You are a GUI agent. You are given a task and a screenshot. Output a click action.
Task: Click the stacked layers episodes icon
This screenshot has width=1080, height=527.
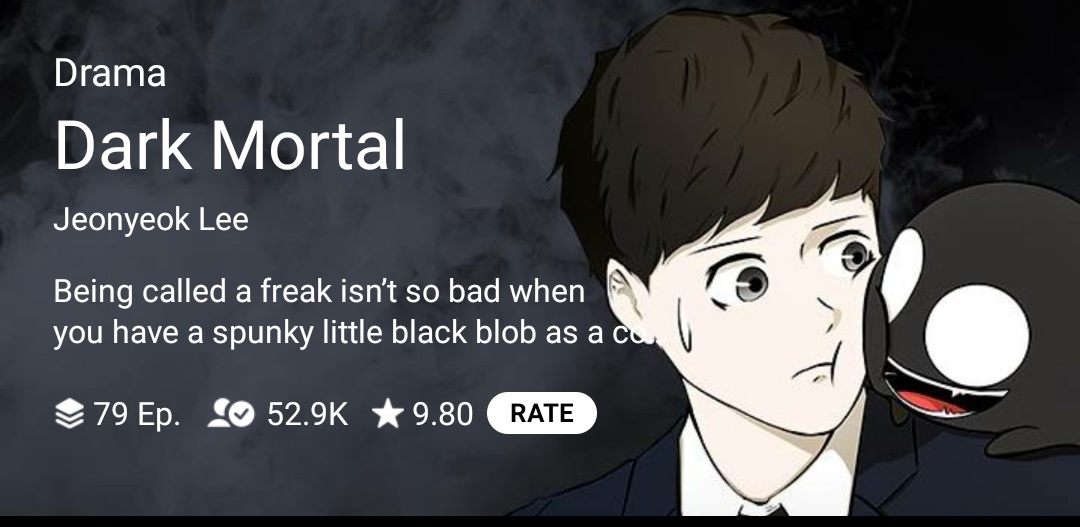pyautogui.click(x=69, y=414)
